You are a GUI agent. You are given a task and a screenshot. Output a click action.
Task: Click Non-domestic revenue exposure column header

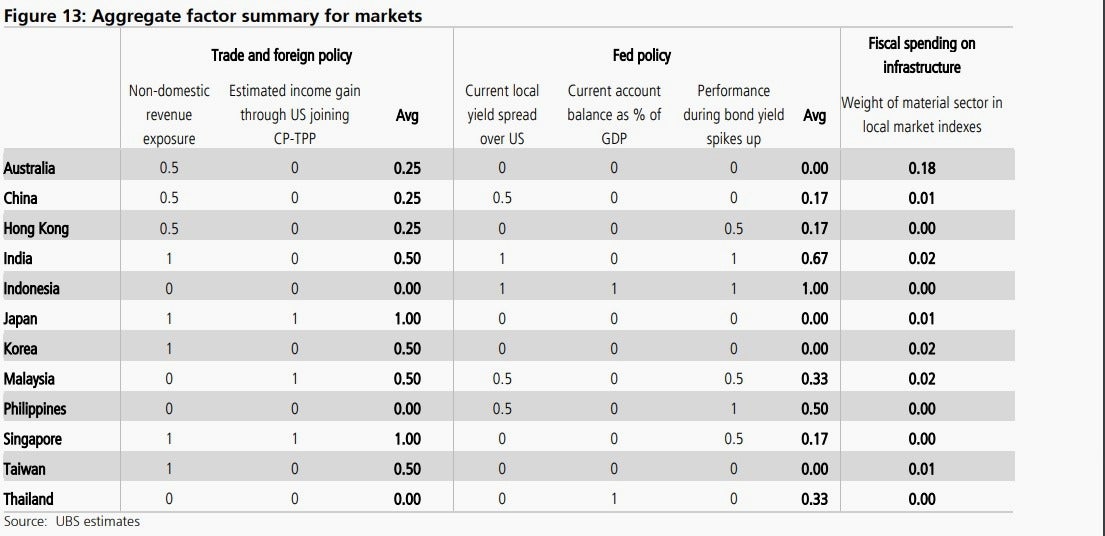(x=169, y=115)
